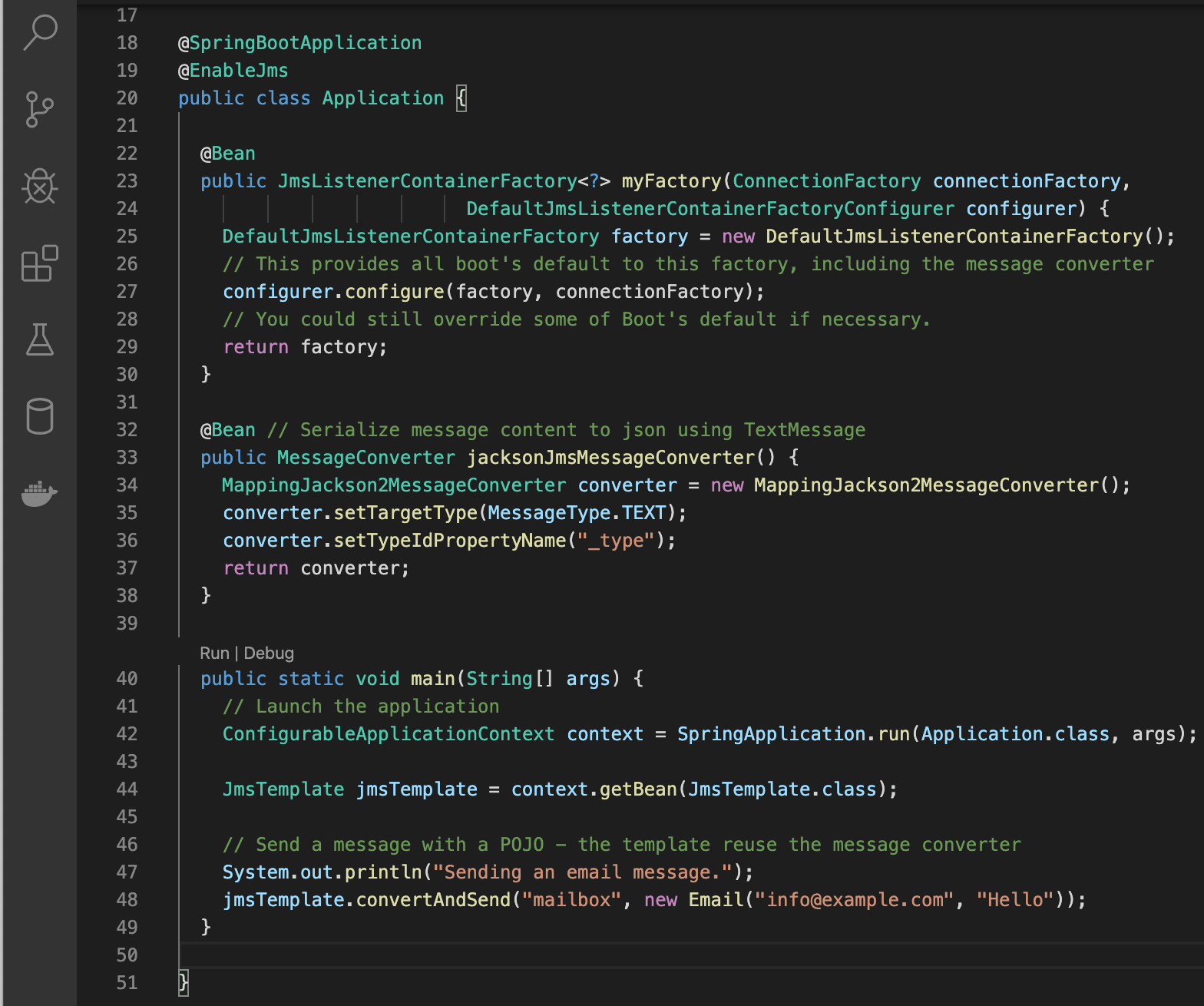Click line number 40 in the gutter
The image size is (1204, 1006).
click(x=127, y=679)
